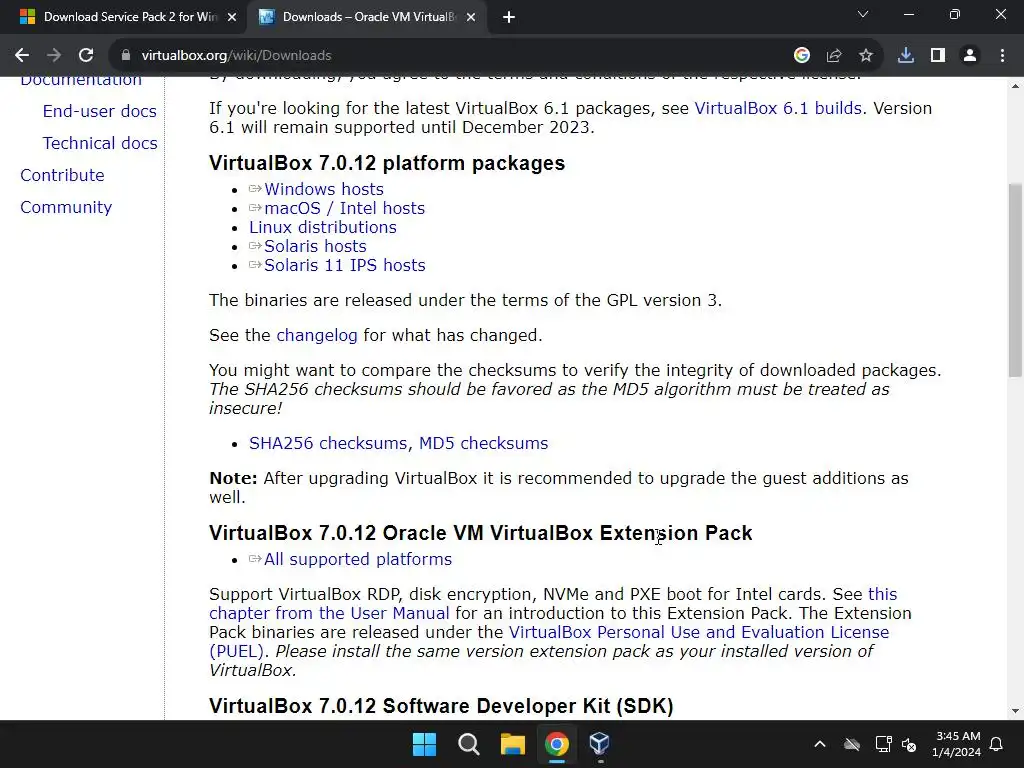Image resolution: width=1024 pixels, height=768 pixels.
Task: Click the Software Developer Kit (SDK) heading
Action: coord(441,706)
